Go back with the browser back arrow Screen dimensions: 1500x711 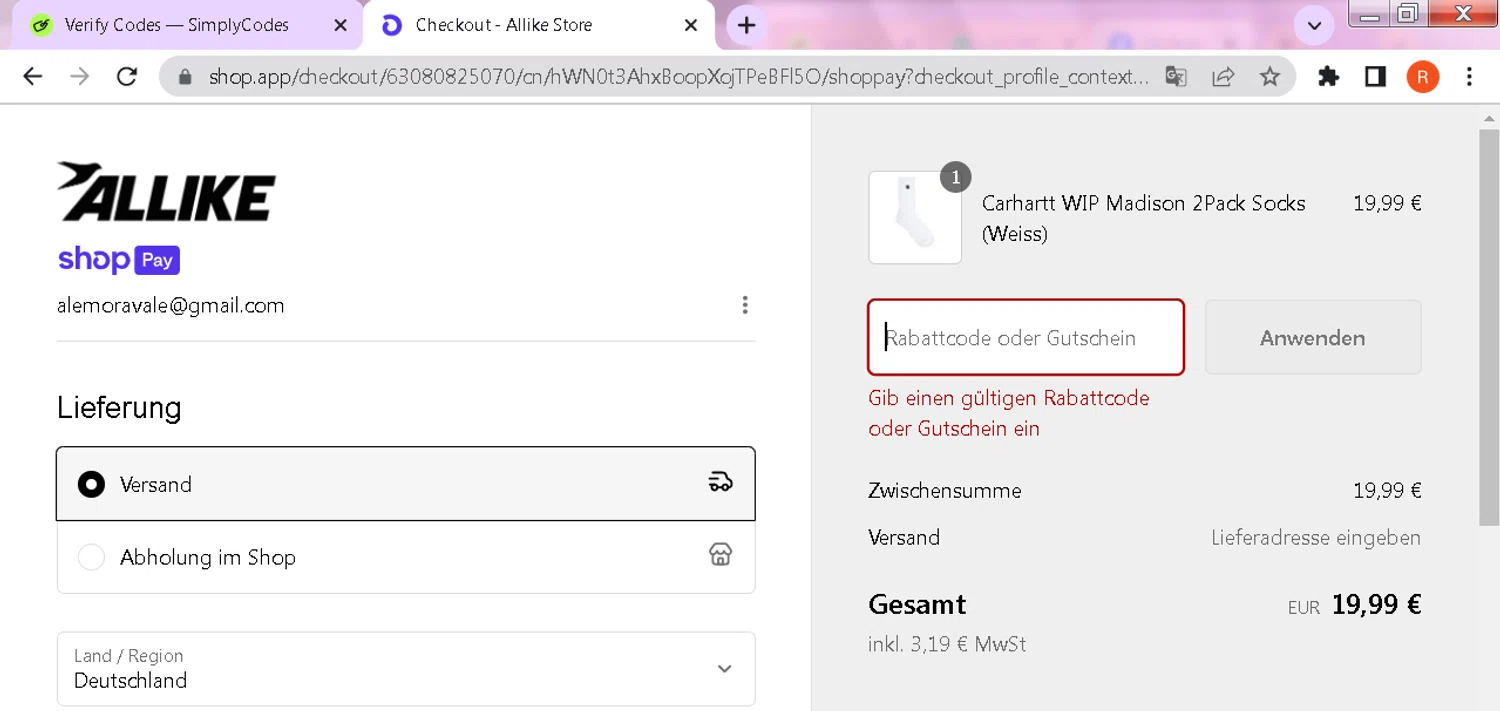point(33,77)
